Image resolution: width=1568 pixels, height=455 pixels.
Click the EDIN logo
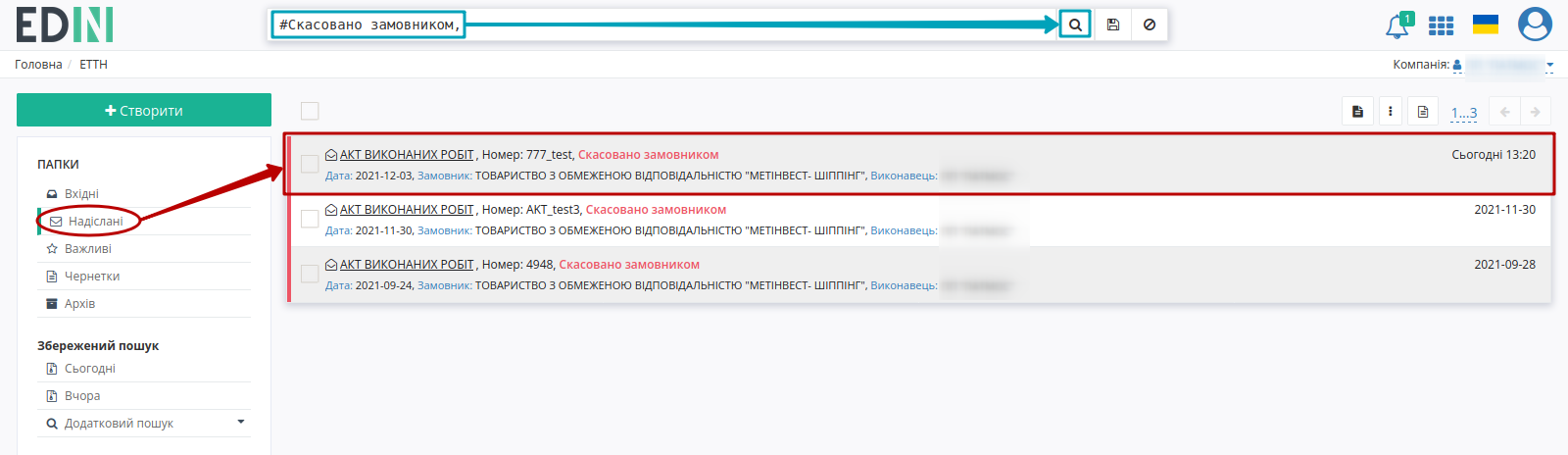tap(65, 25)
